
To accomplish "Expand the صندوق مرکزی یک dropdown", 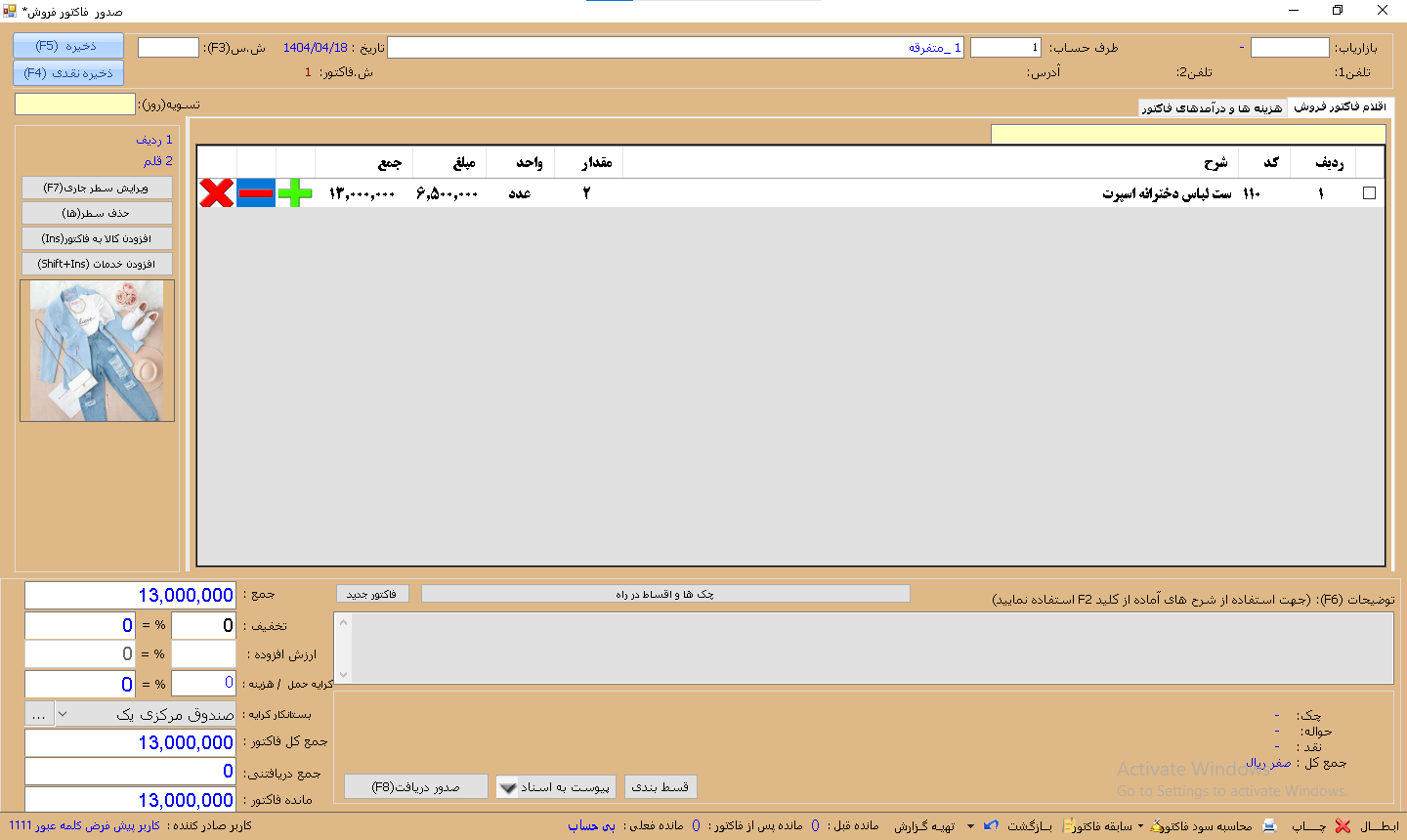I will click(64, 714).
